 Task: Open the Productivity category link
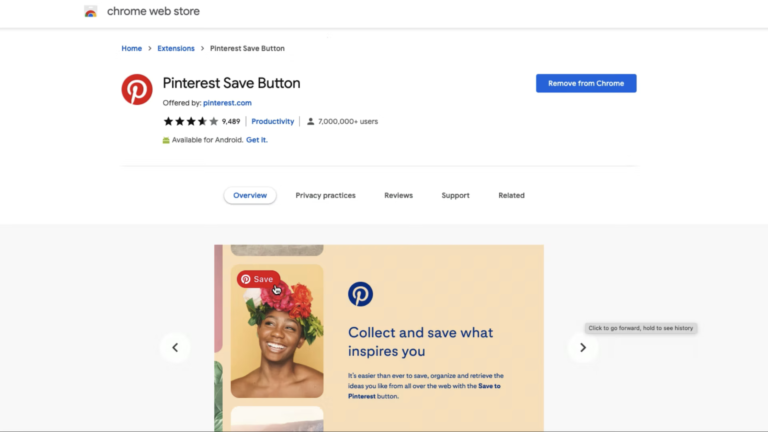pos(272,121)
